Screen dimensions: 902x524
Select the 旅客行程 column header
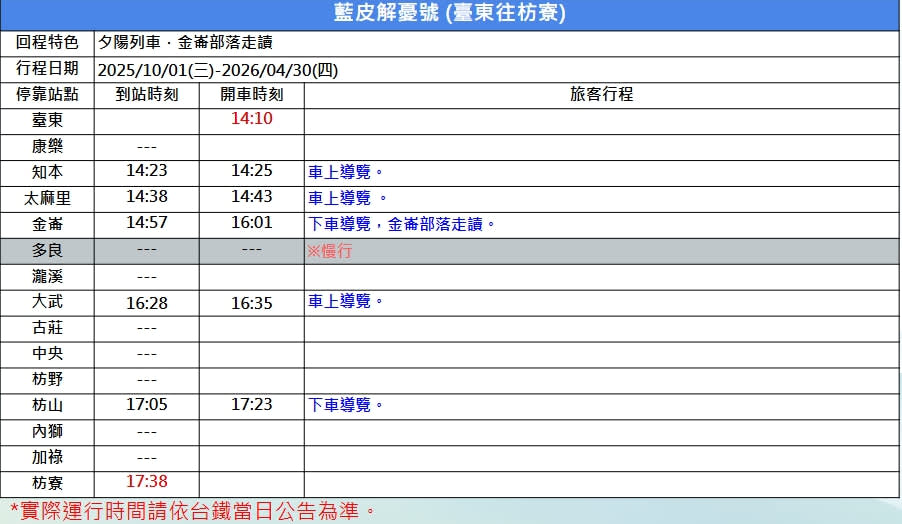(601, 95)
